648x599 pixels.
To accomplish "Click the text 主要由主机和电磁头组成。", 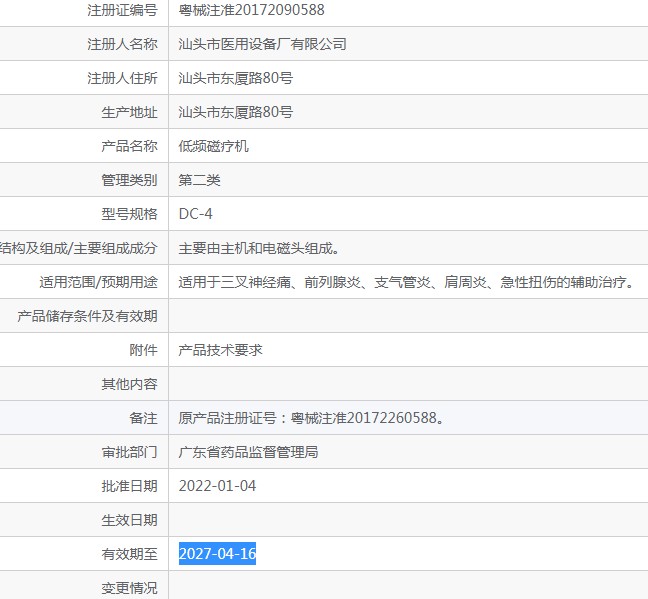I will coord(259,248).
